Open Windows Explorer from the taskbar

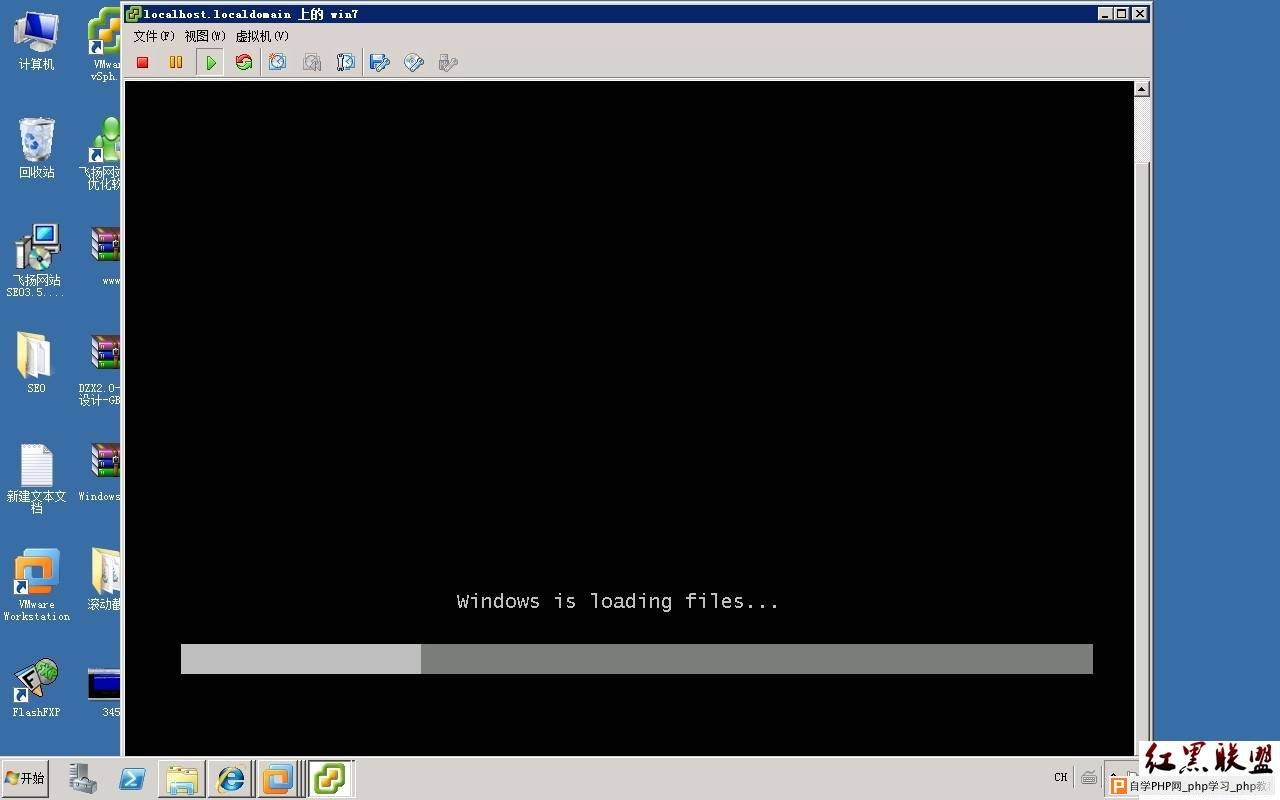pos(182,778)
